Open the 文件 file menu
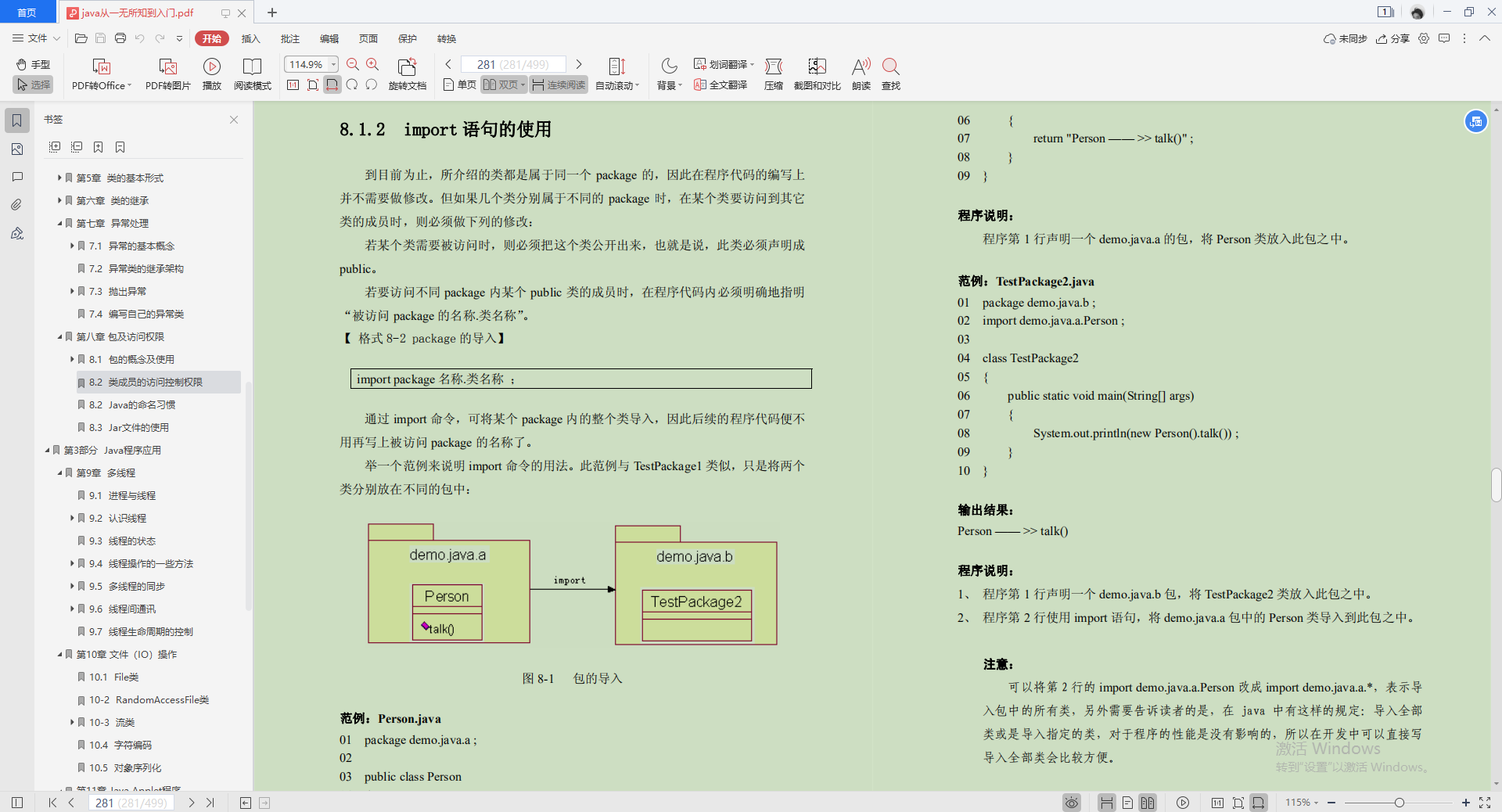 tap(37, 38)
